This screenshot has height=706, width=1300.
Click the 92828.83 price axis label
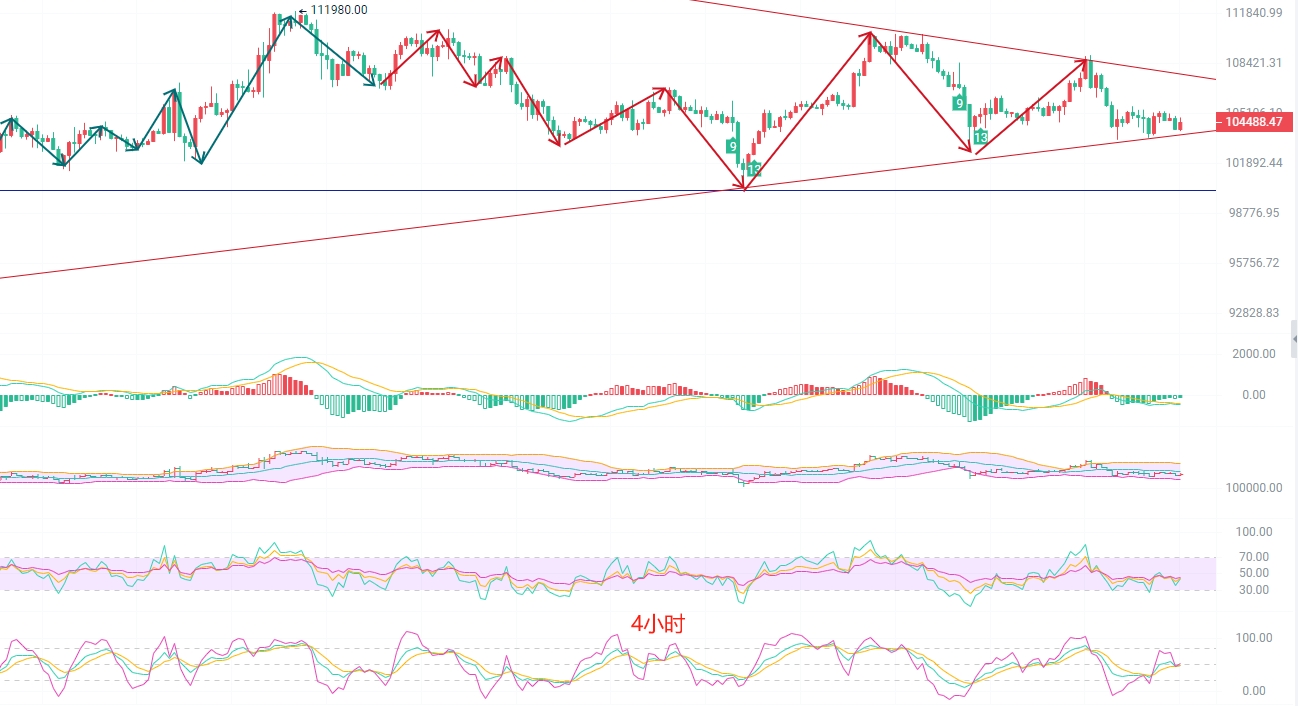(1253, 313)
